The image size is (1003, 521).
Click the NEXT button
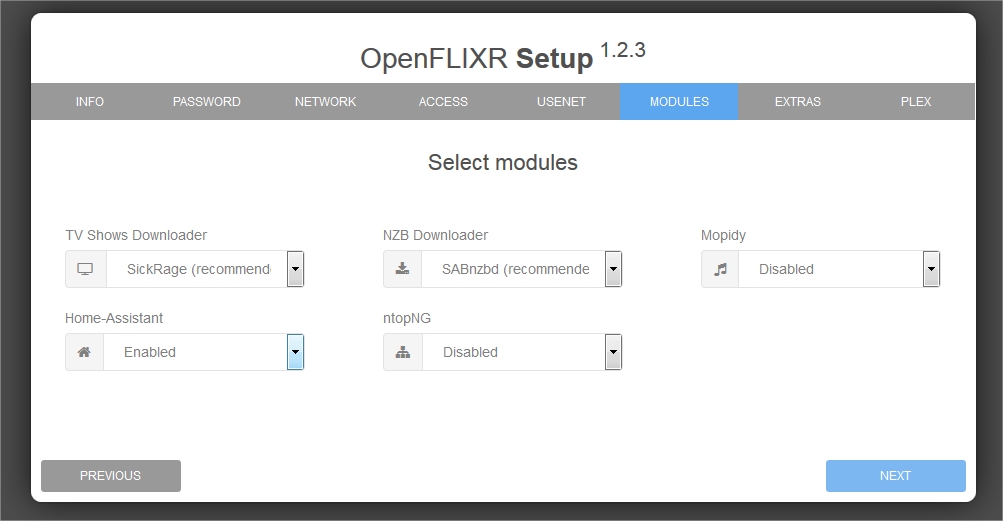896,476
